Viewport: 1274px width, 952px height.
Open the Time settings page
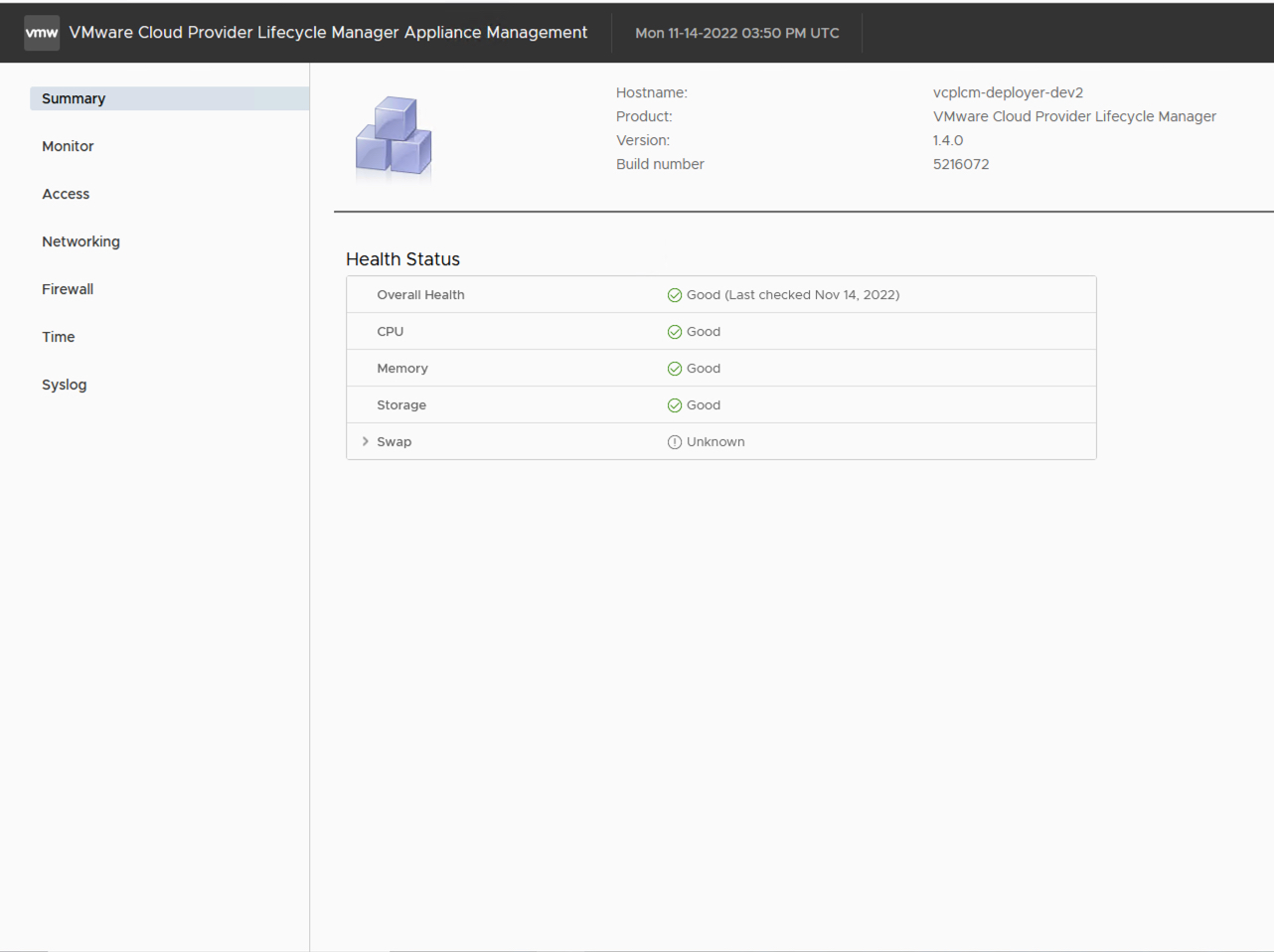[x=59, y=337]
